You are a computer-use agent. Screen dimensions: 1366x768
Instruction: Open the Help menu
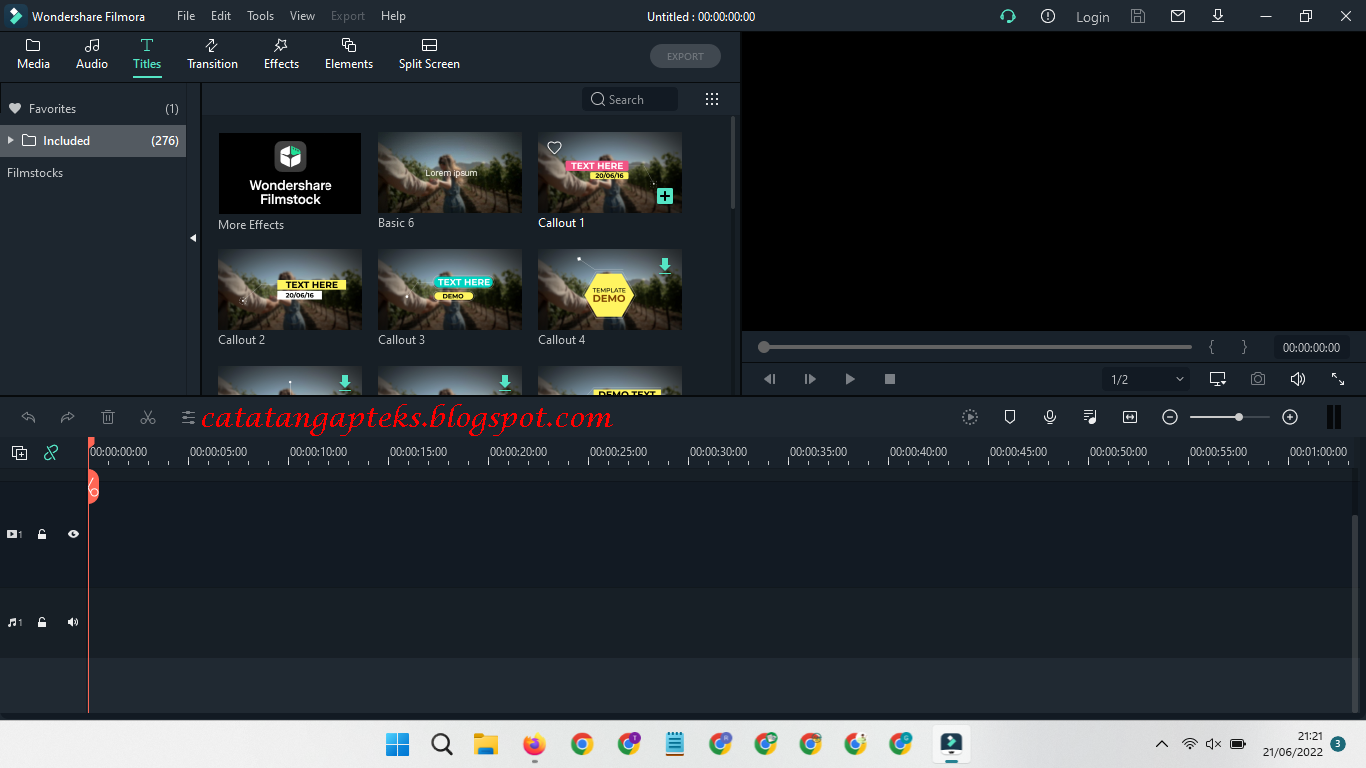393,16
